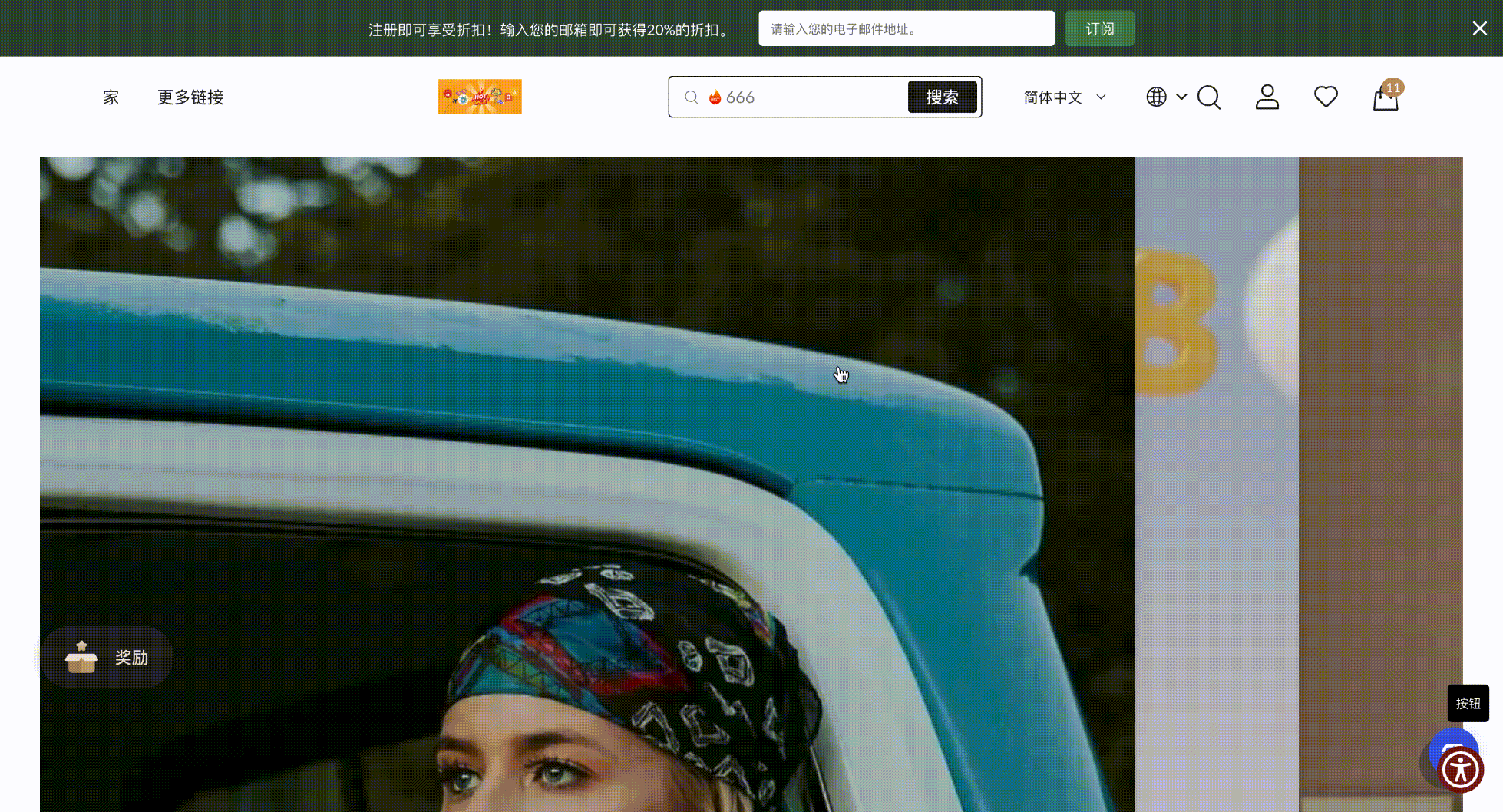The image size is (1503, 812).
Task: Open the accessibility options icon
Action: pos(1460,770)
